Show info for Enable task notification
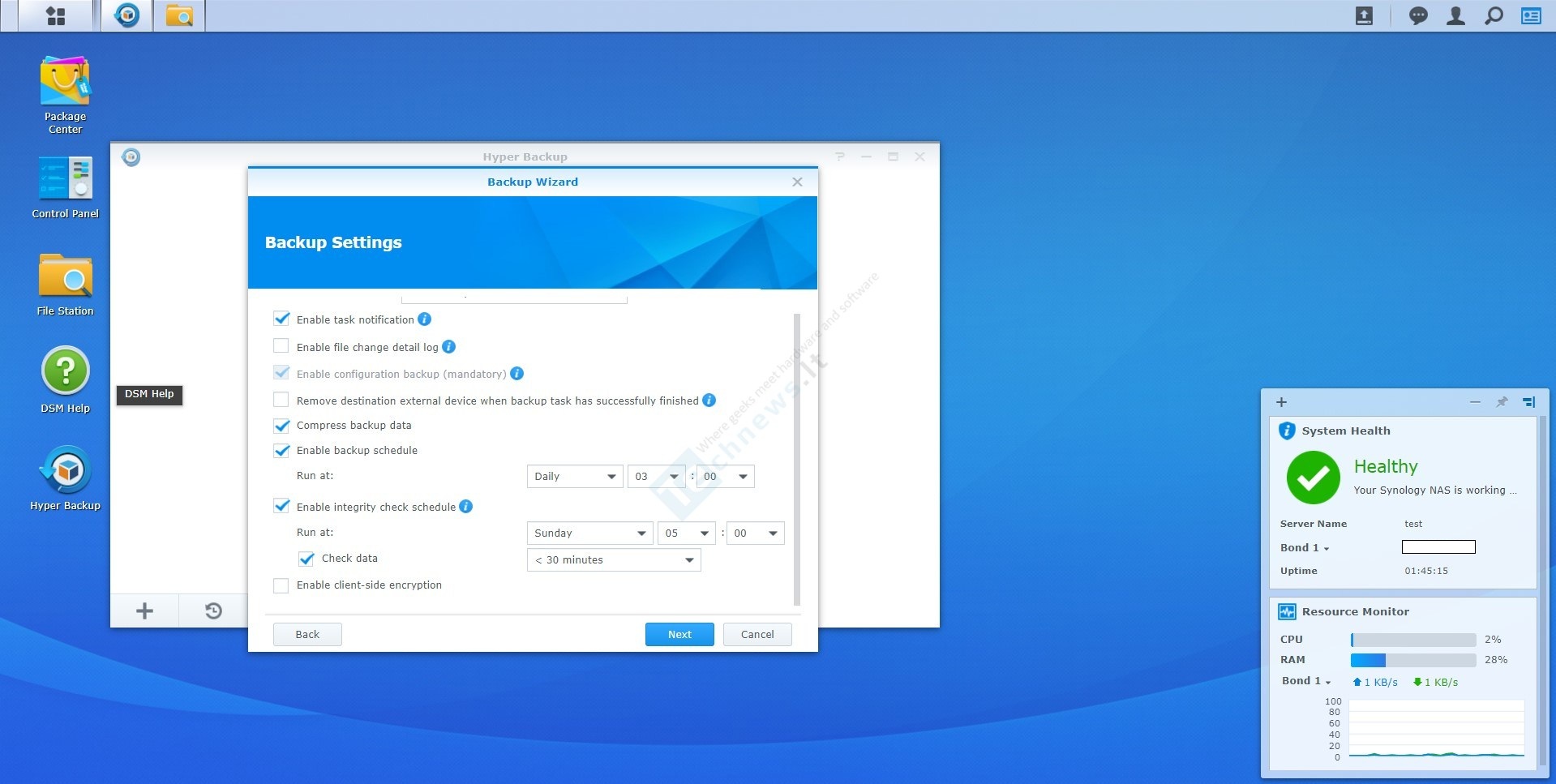1556x784 pixels. (424, 319)
